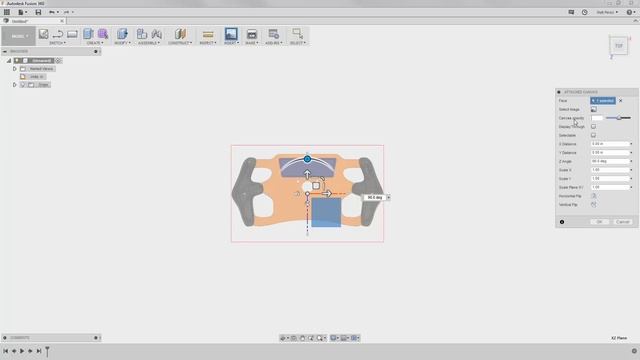Select the sketch Line tool icon
The image size is (640, 360).
[x=58, y=34]
